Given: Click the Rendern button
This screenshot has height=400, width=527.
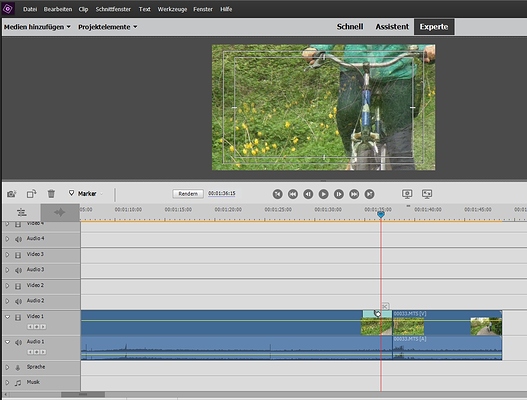Looking at the screenshot, I should 188,194.
